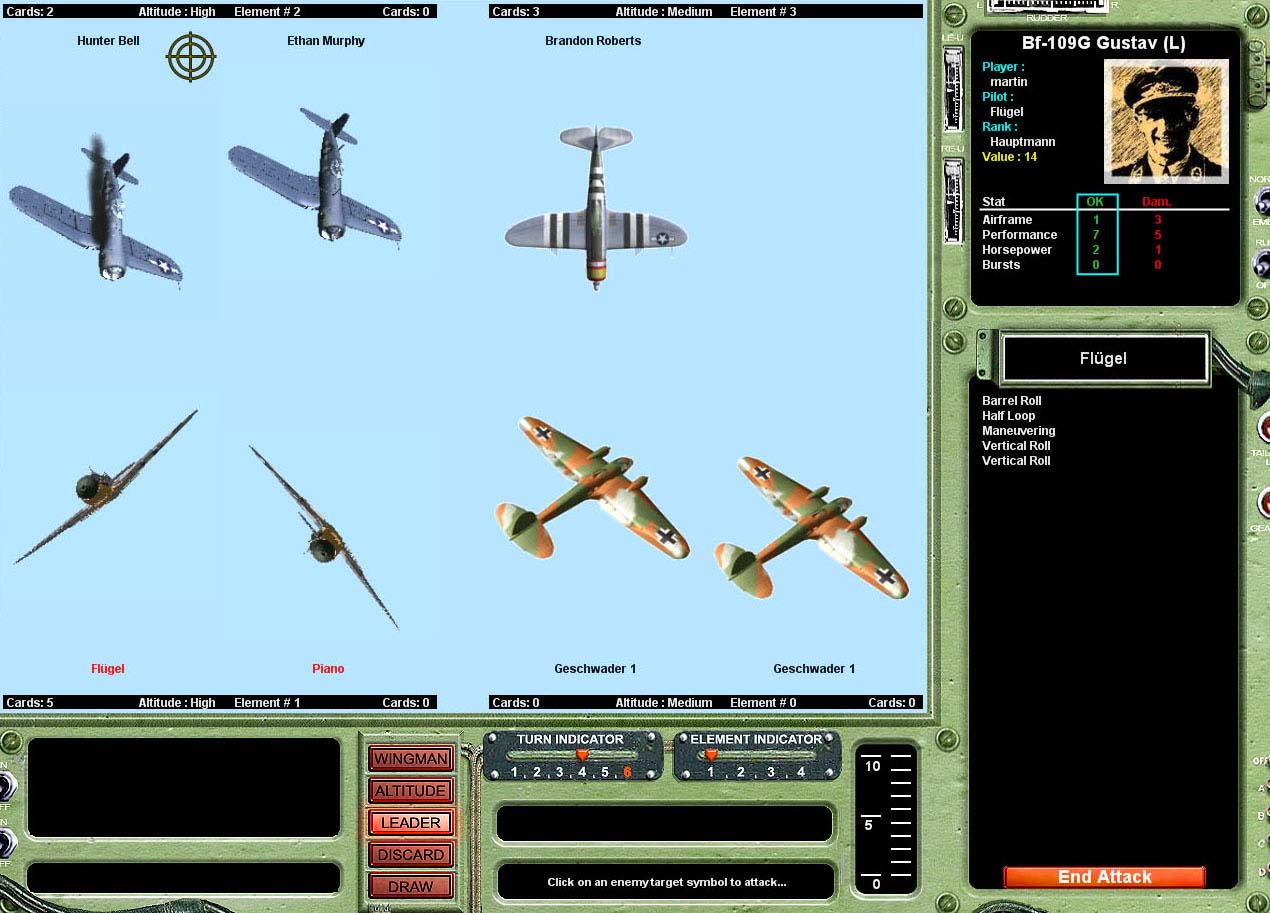Choose the Half Loop card
The width and height of the screenshot is (1270, 913).
[1009, 416]
